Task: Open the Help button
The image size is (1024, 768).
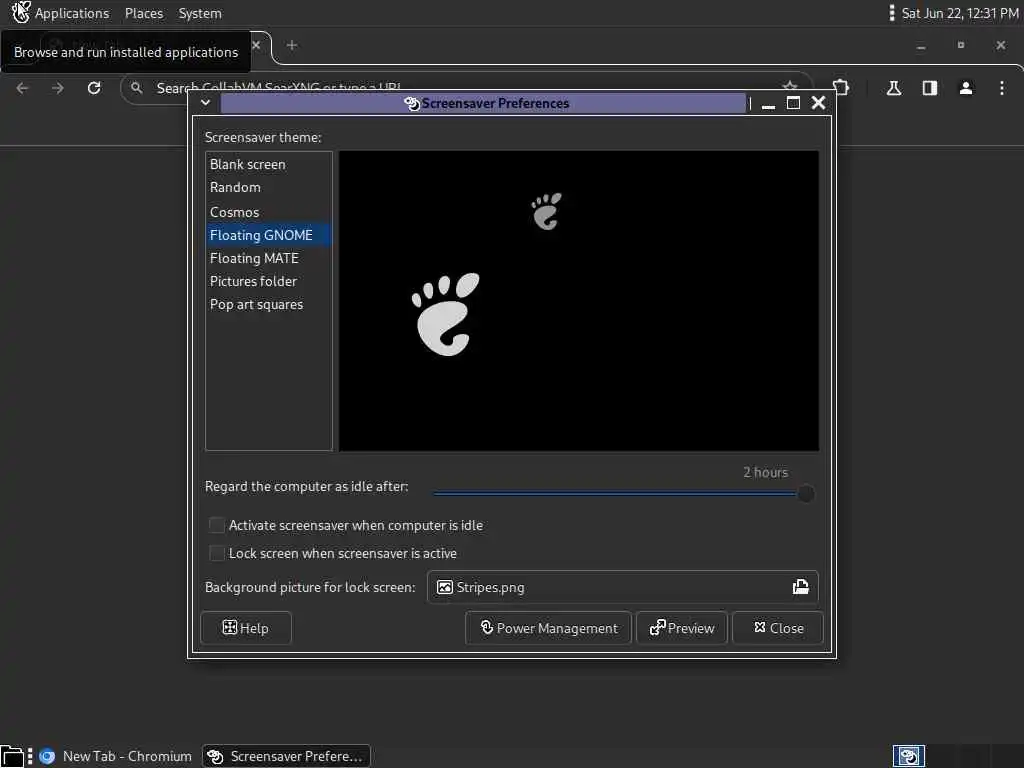Action: 246,628
